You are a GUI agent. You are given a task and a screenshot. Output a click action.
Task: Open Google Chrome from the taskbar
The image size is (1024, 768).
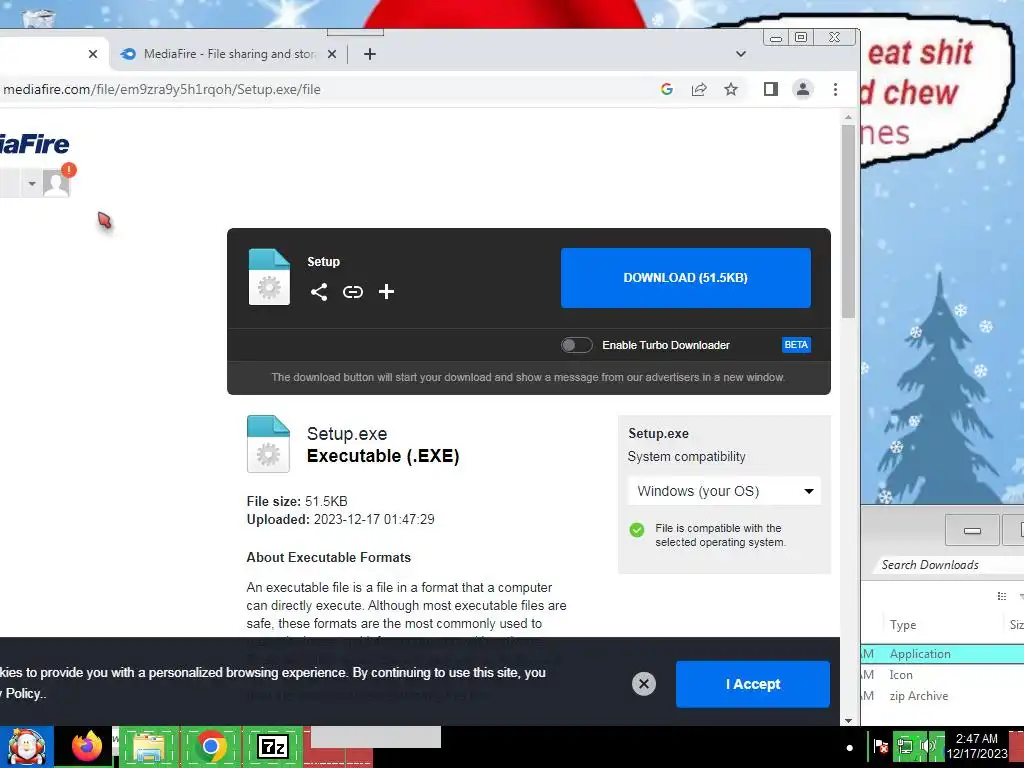pos(210,746)
